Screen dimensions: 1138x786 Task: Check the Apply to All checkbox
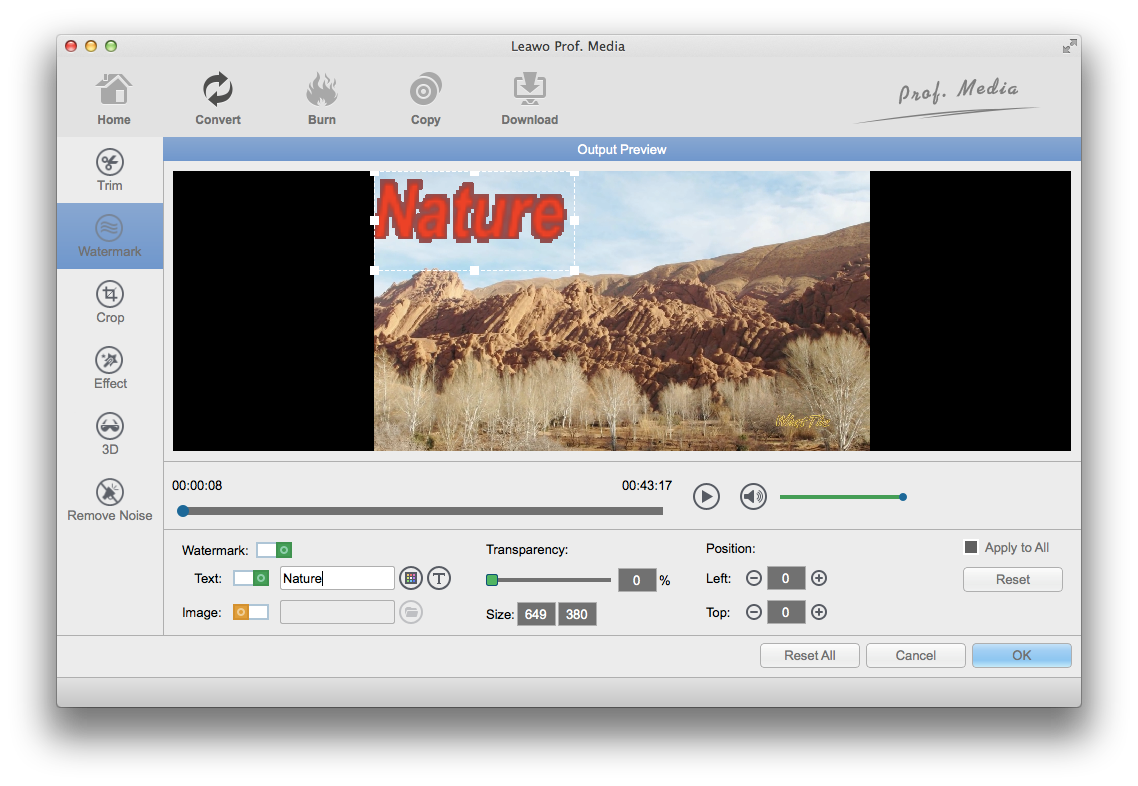pos(970,547)
